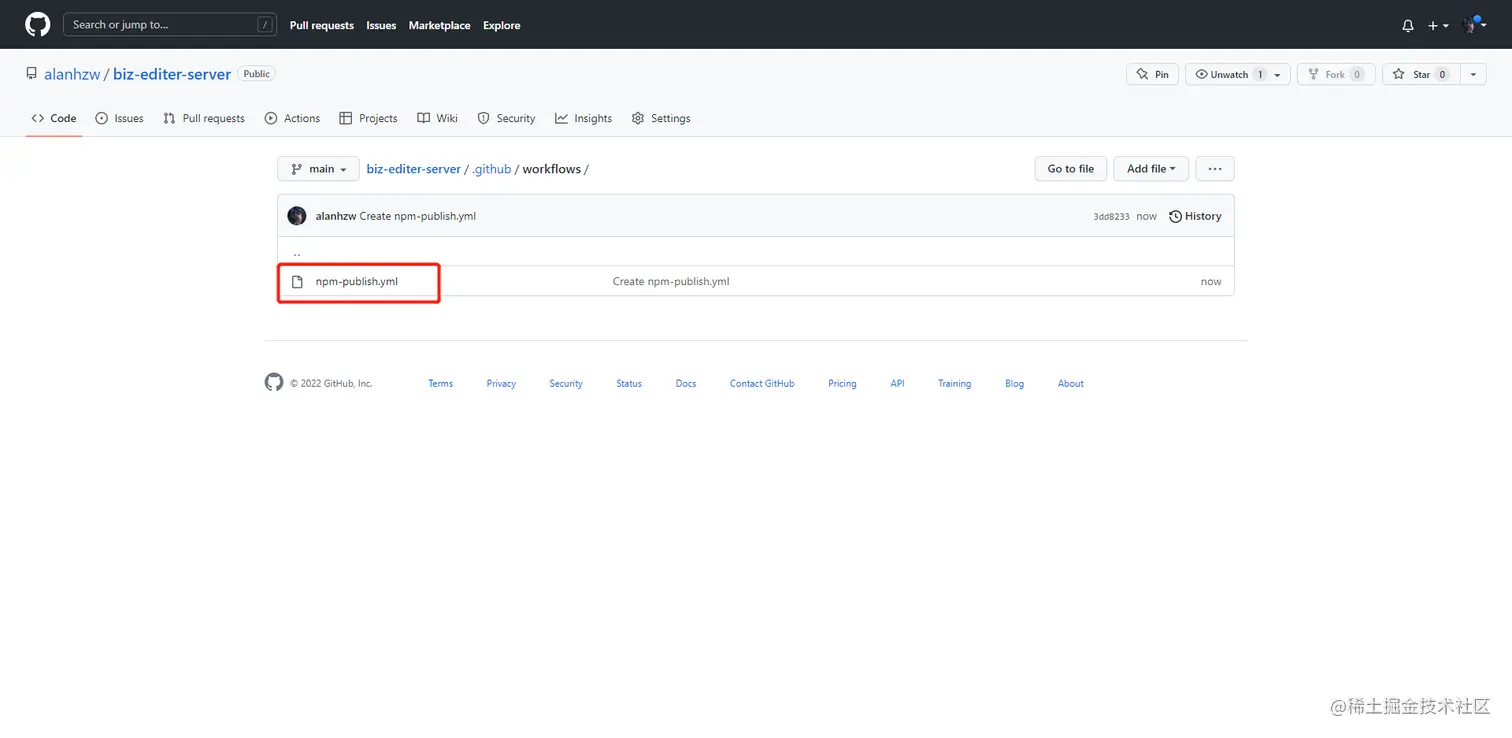Go to Issues in top navigation
The image size is (1512, 738).
[x=381, y=26]
